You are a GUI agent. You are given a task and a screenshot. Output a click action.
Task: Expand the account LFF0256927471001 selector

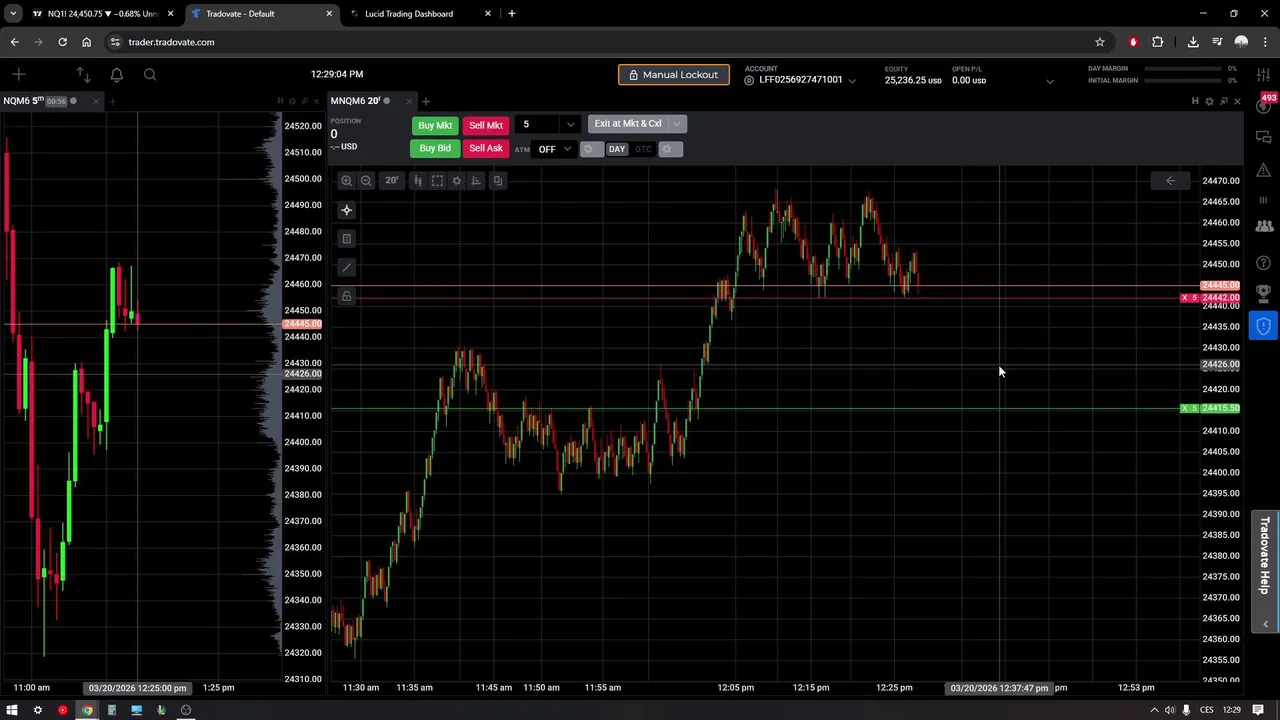[852, 80]
